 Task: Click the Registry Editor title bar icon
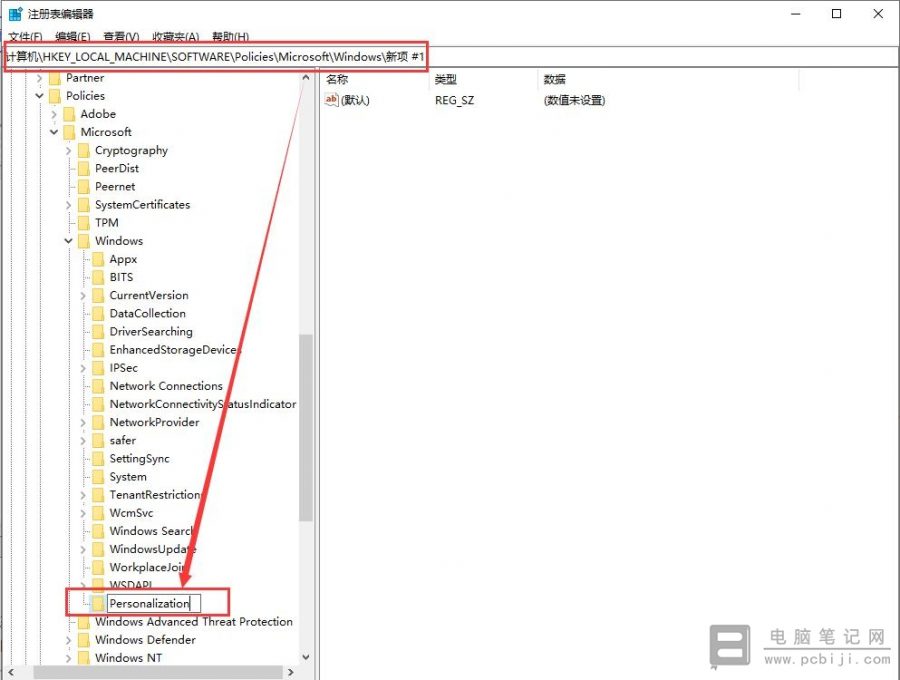(x=15, y=14)
